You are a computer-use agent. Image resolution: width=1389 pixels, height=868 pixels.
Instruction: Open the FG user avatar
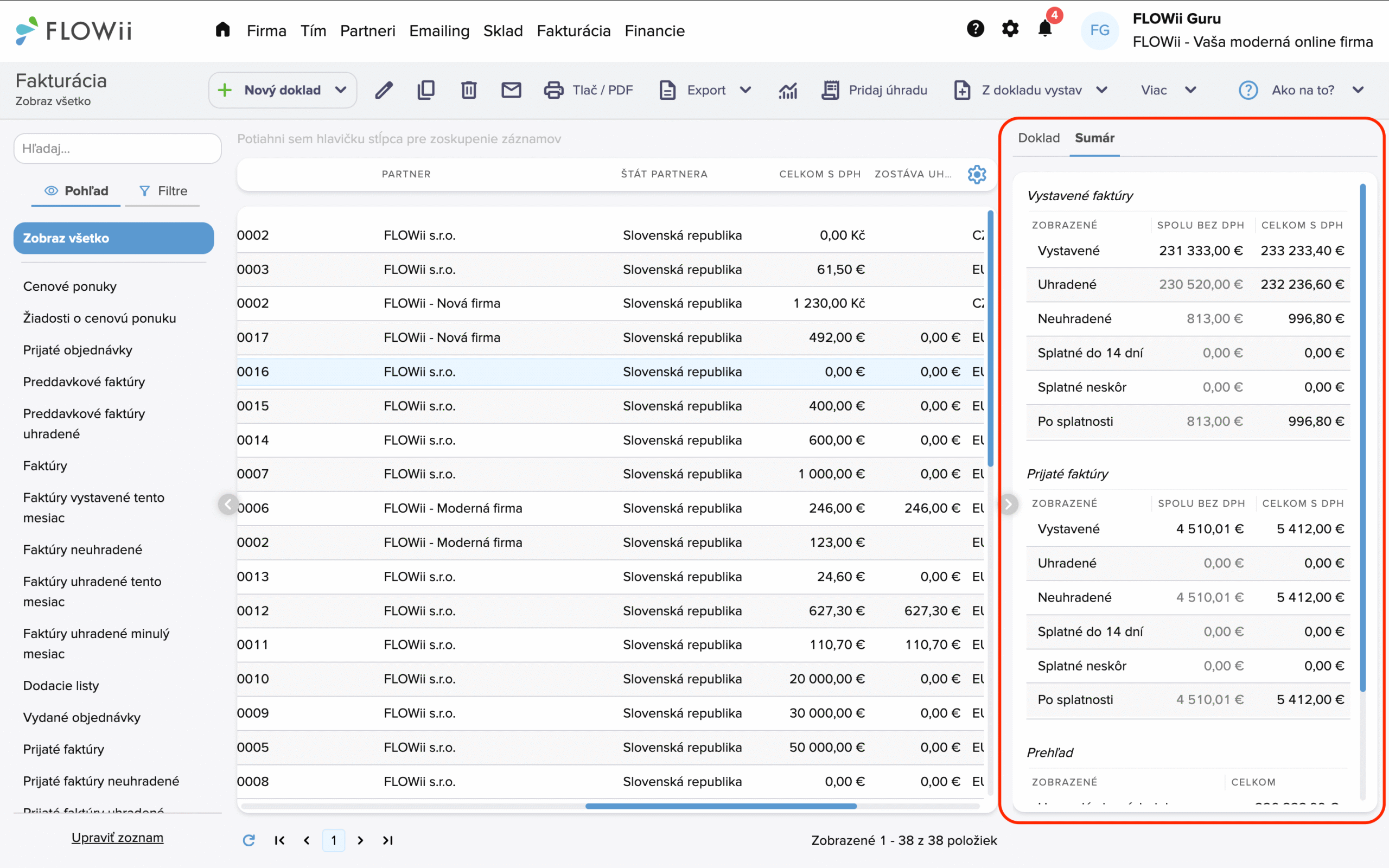(1100, 30)
